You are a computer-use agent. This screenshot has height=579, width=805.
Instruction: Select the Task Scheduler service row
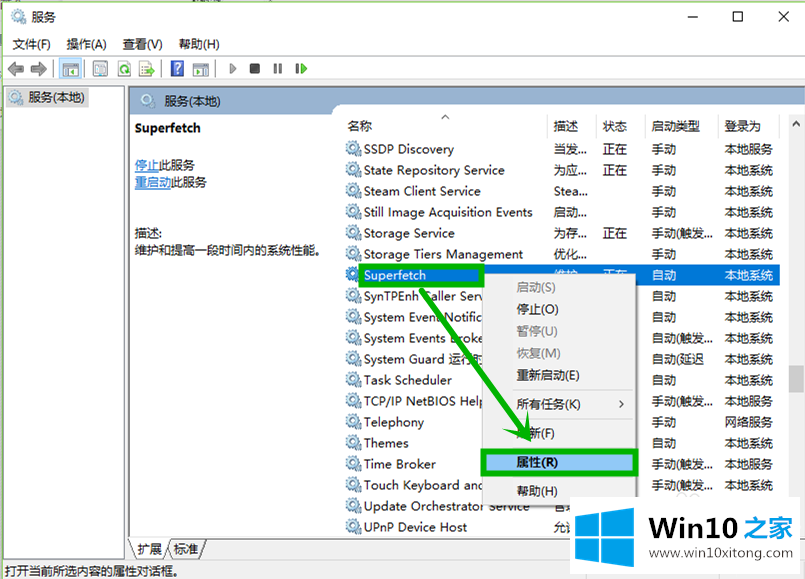click(562, 380)
